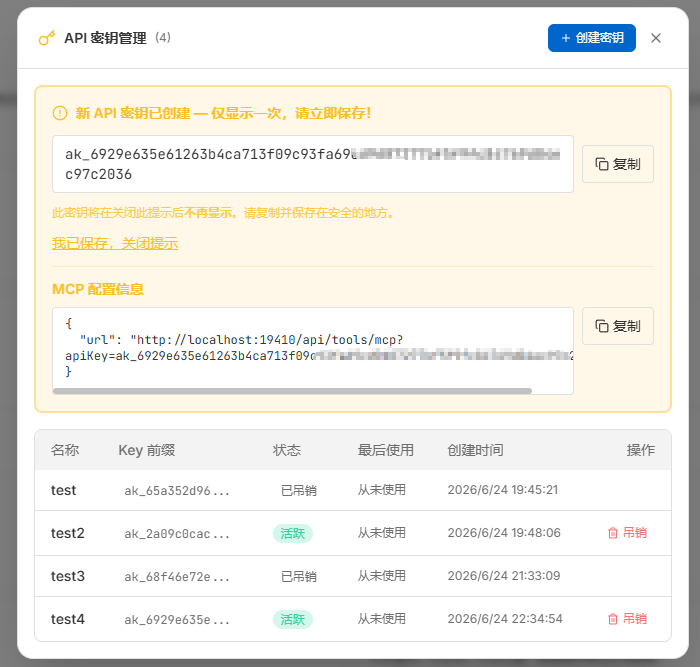Copy the MCP 配置信息 with 复制
700x667 pixels.
(617, 326)
